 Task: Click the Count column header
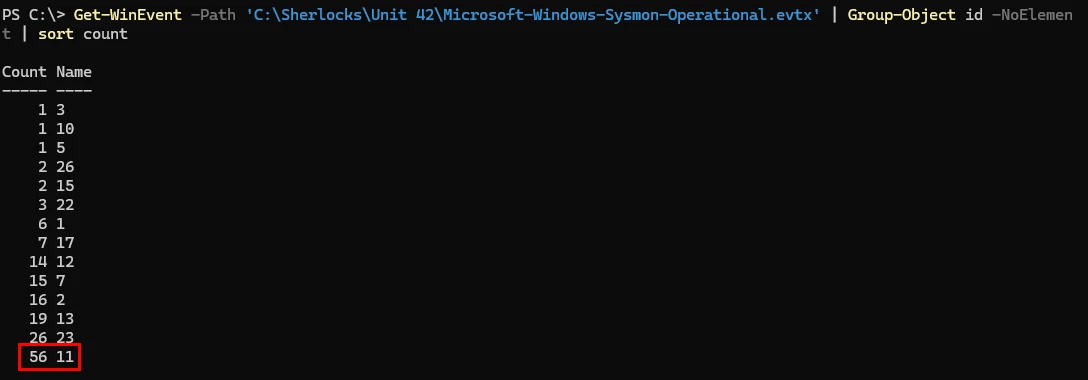24,72
